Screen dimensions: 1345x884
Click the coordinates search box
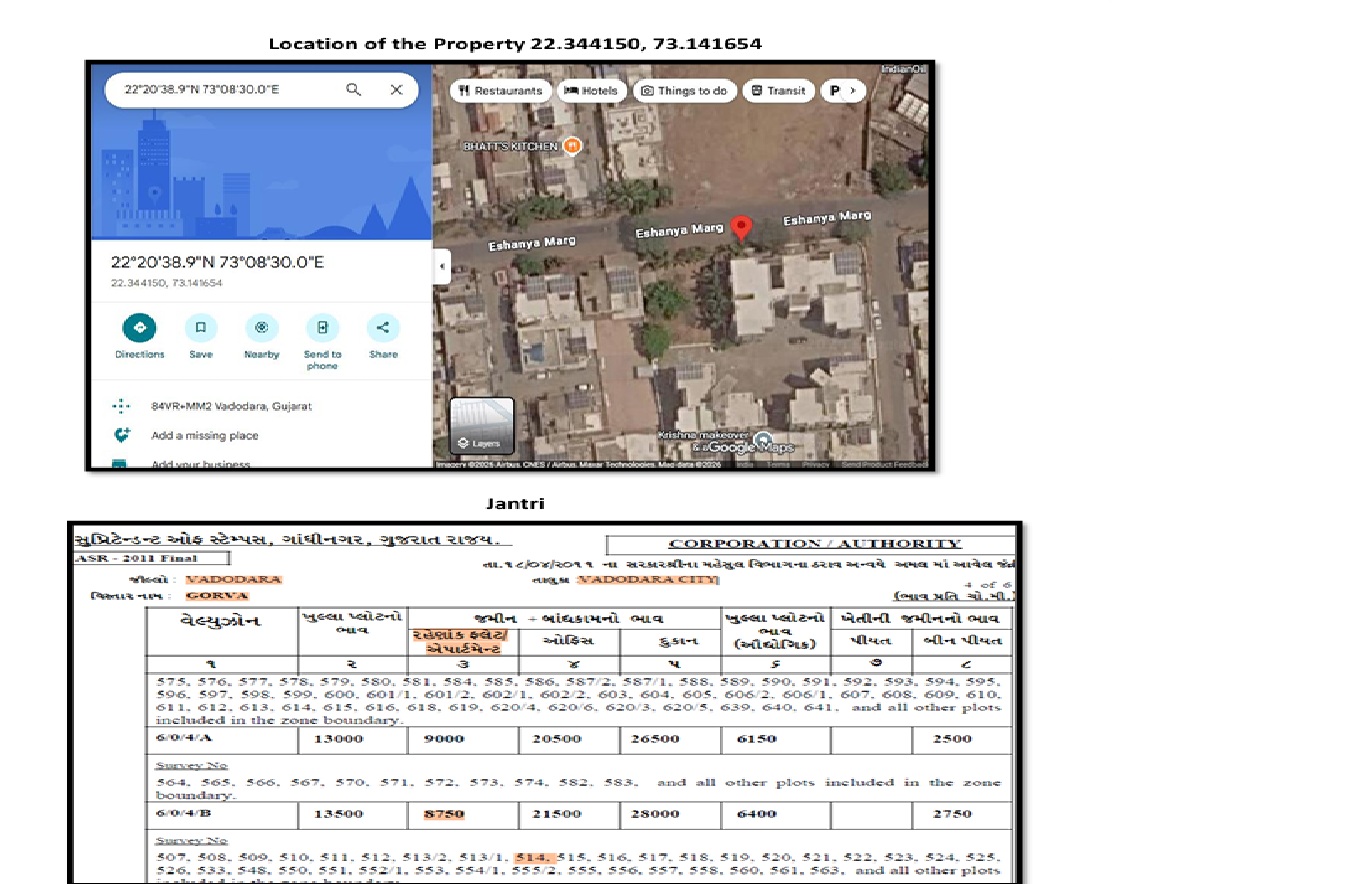[x=262, y=90]
